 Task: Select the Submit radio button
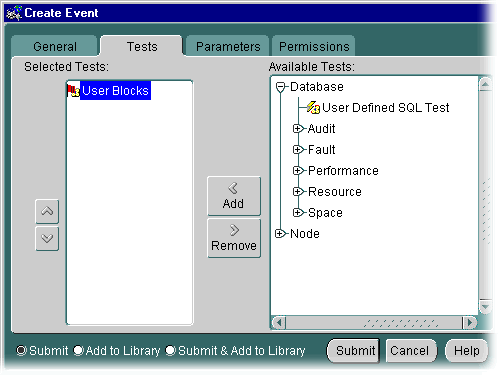pos(21,351)
